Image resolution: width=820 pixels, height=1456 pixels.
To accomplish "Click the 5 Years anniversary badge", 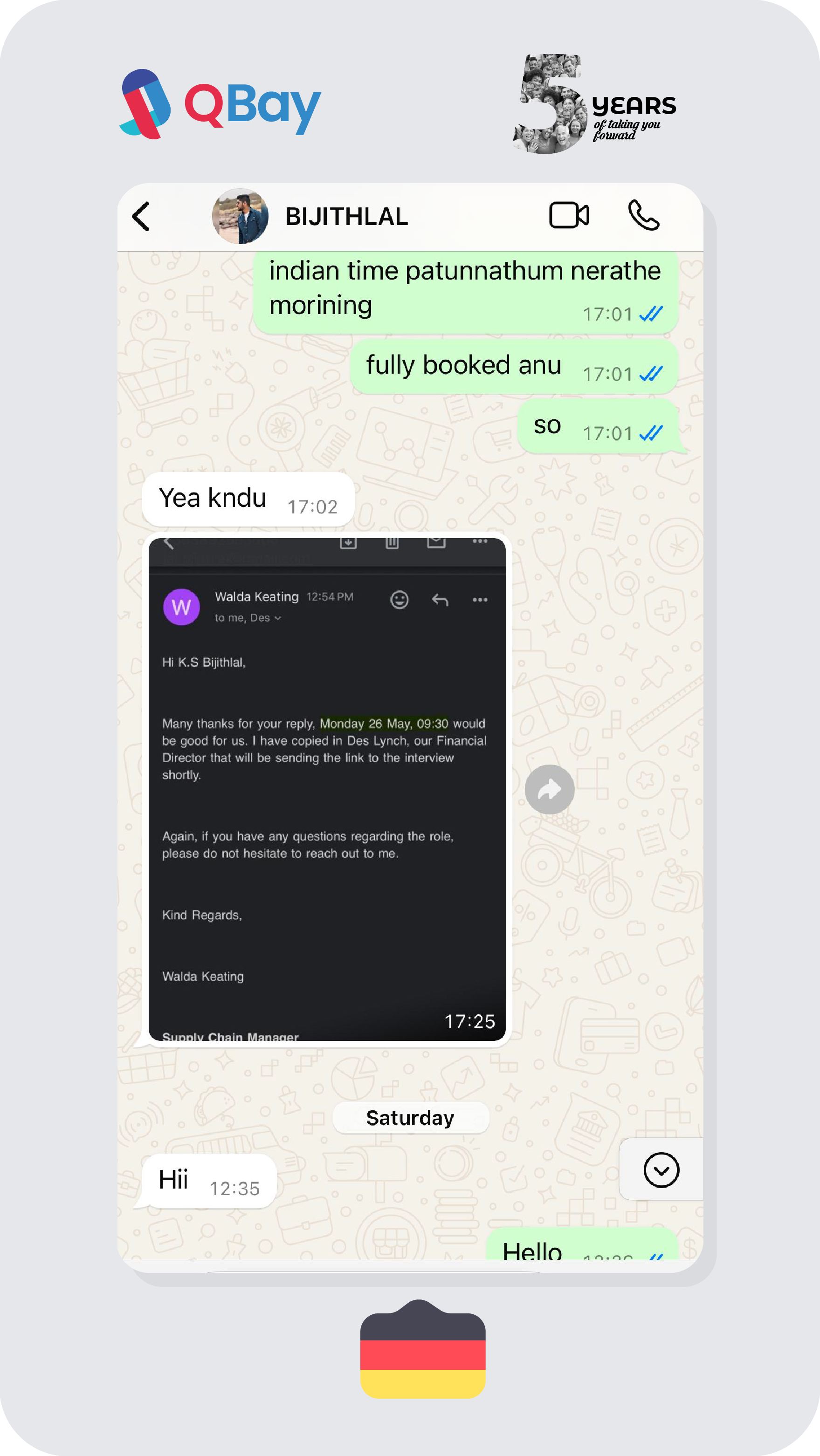I will [594, 104].
